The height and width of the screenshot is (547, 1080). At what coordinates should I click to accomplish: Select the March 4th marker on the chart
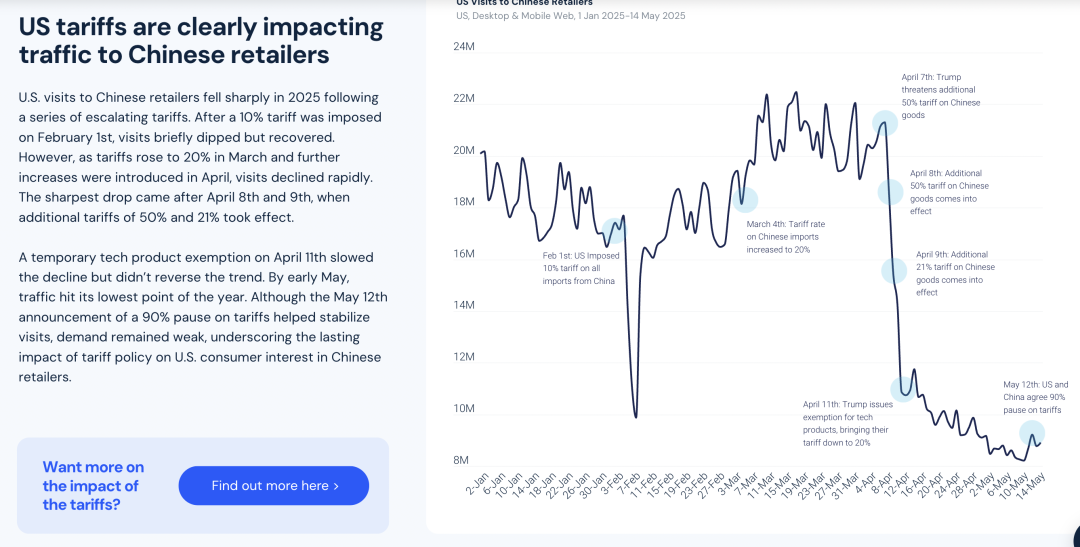[x=745, y=199]
